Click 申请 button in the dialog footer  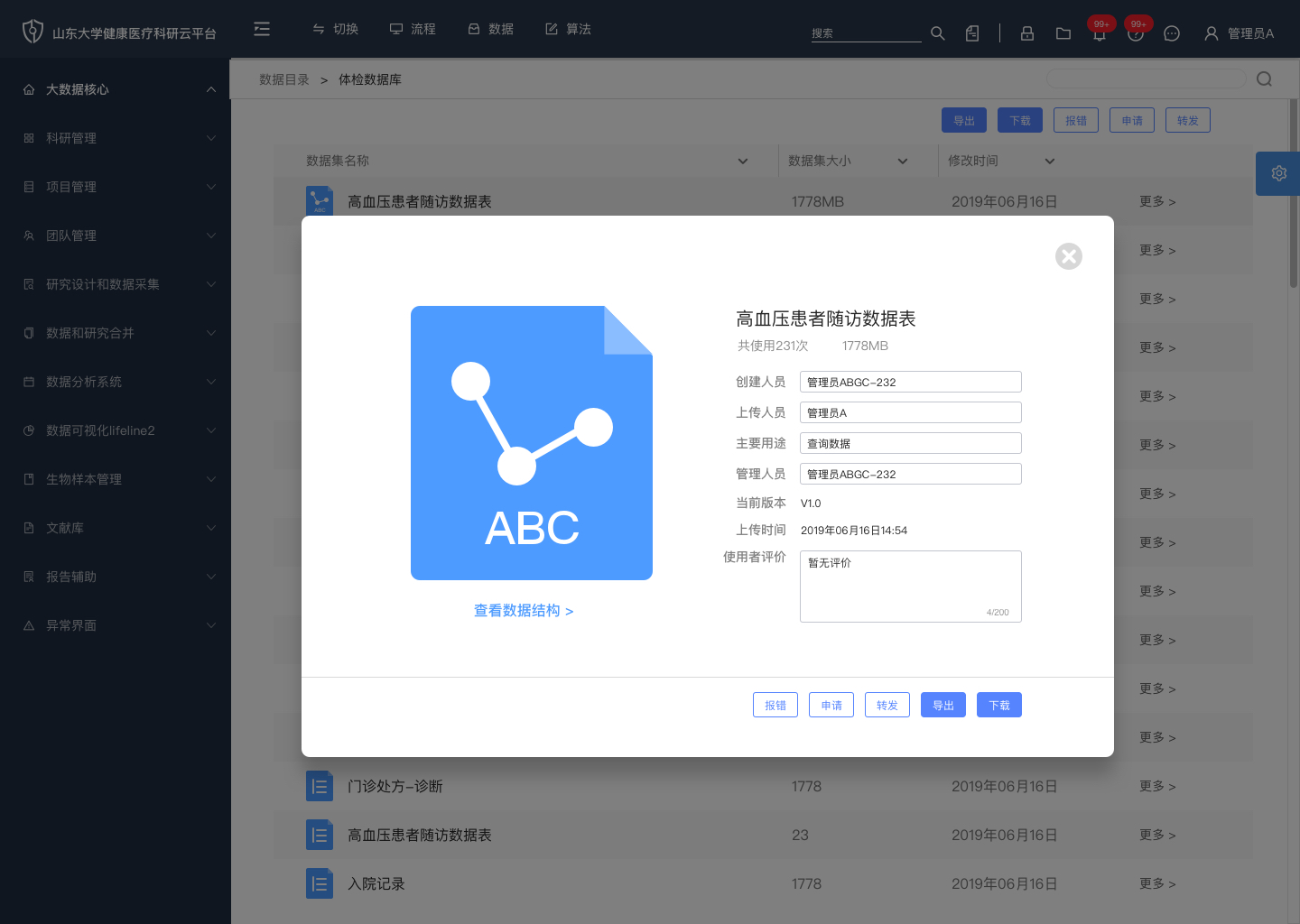831,705
